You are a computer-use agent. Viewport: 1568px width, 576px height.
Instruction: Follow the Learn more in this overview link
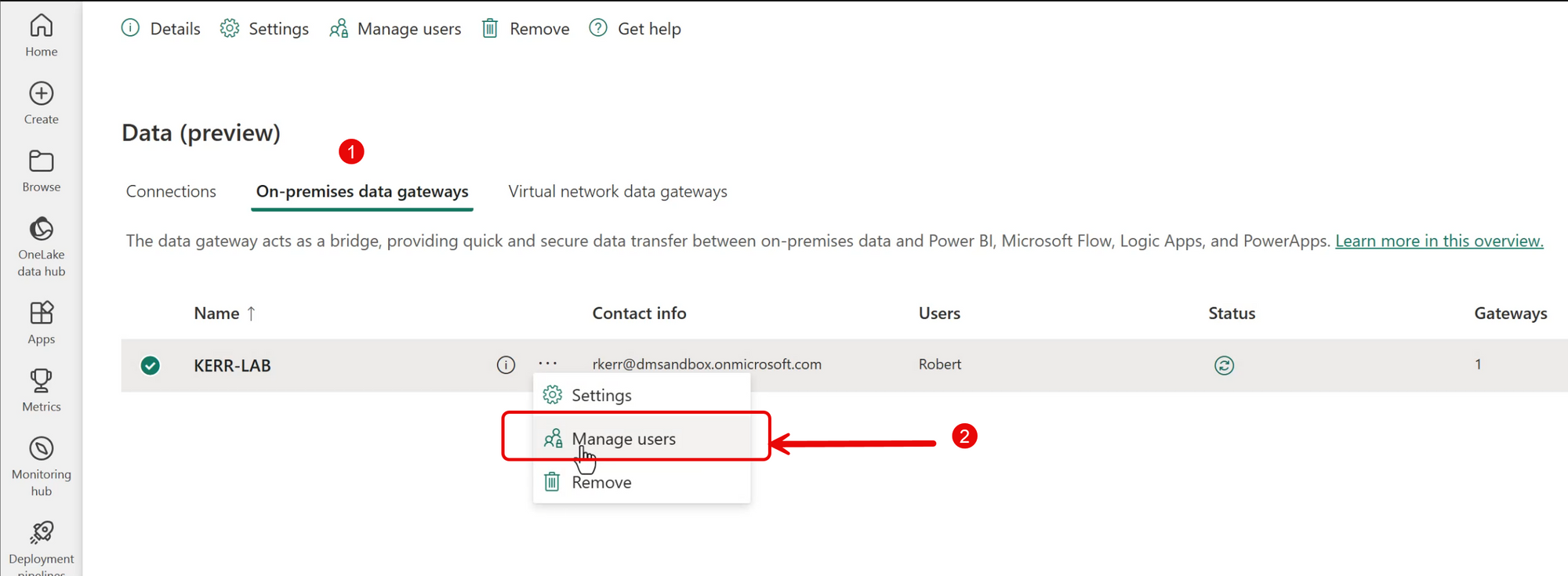coord(1439,241)
